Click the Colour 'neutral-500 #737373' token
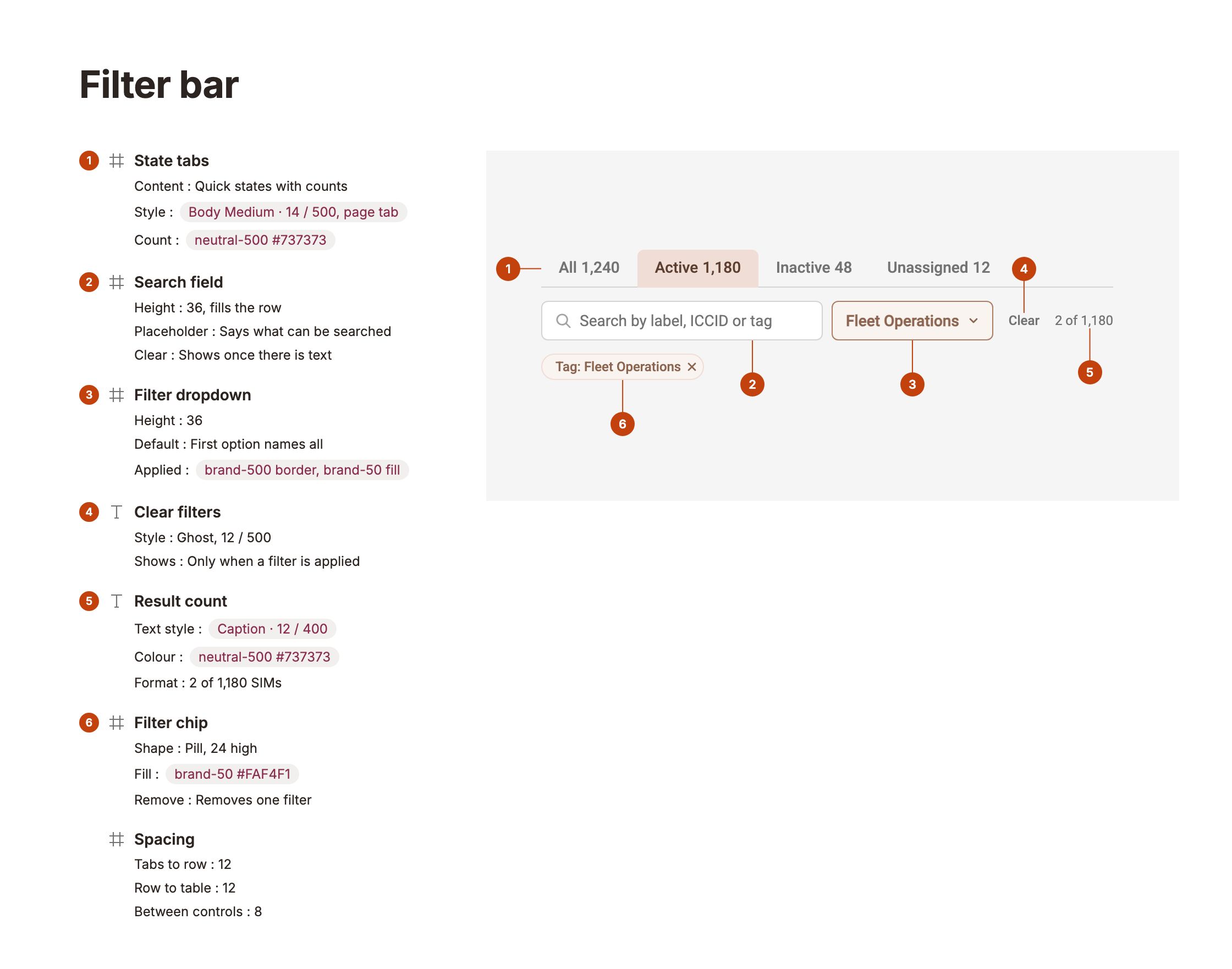 [x=264, y=657]
